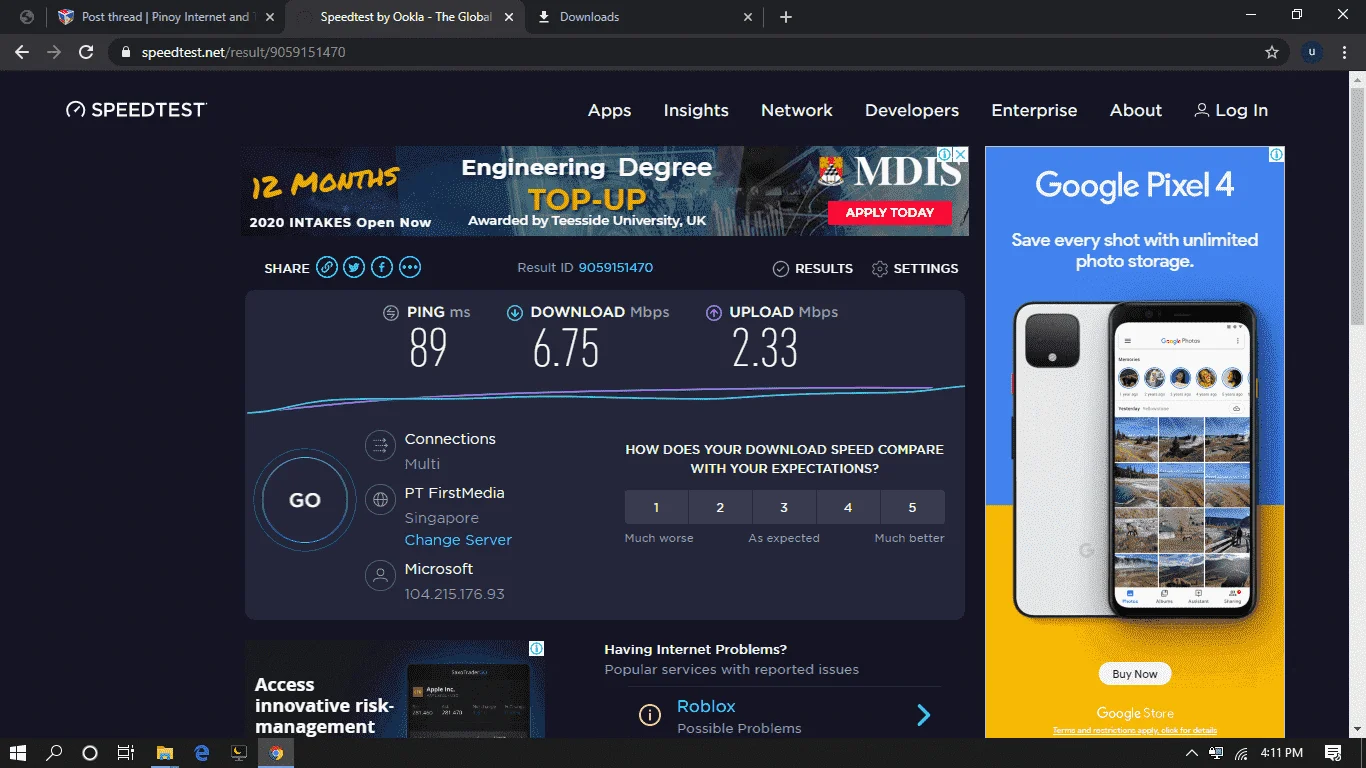Screen dimensions: 1366x768
Task: Open the Chrome profile avatar
Action: coord(1312,52)
